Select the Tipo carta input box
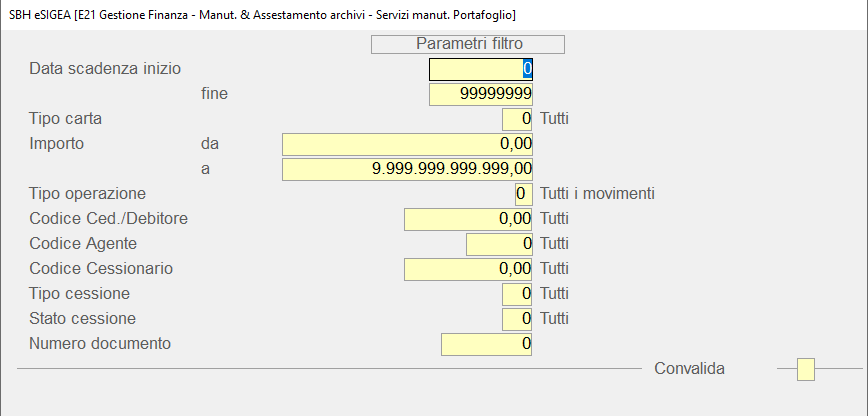Screen dimensions: 868x416 517,119
